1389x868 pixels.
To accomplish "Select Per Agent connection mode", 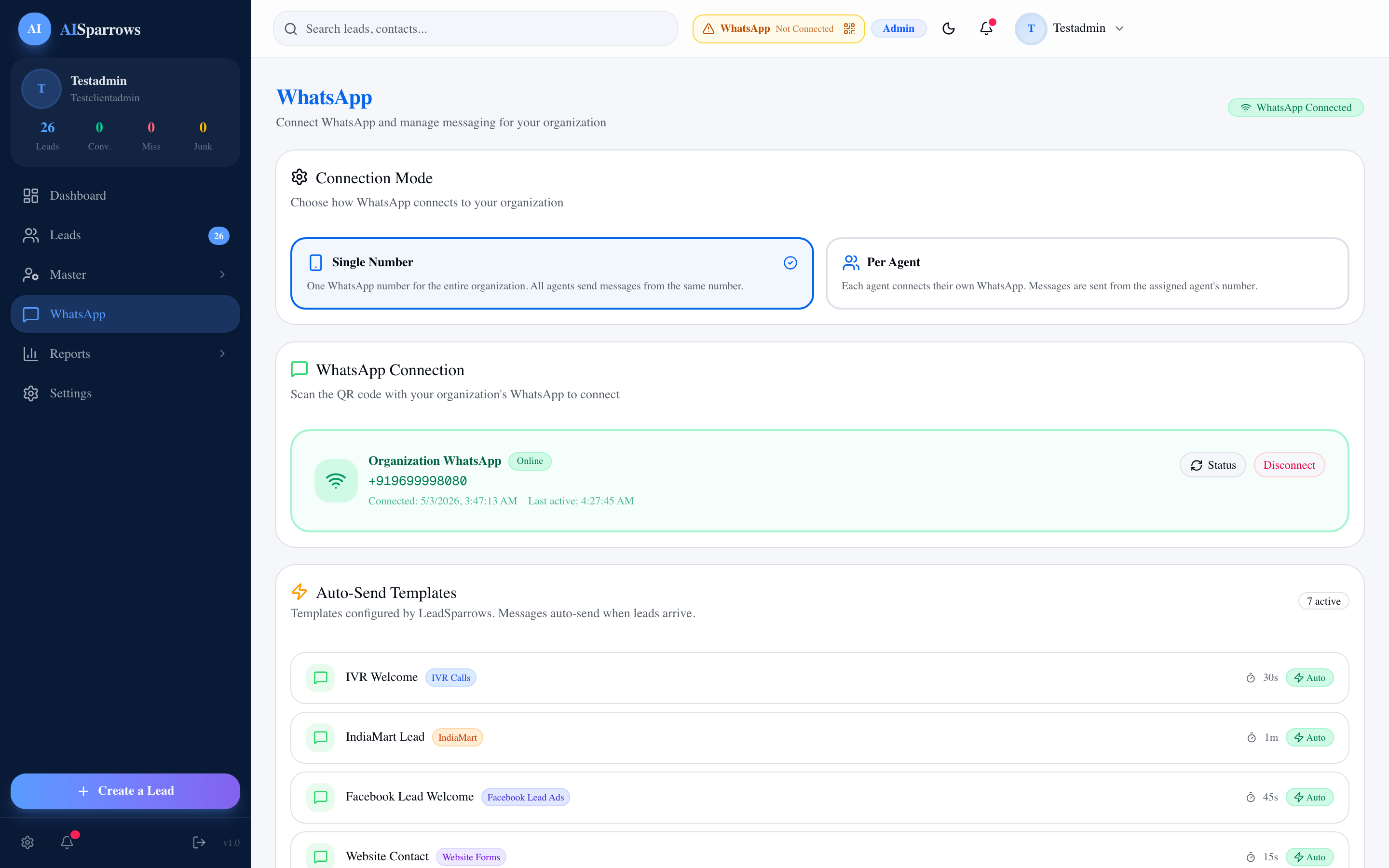I will pos(1087,273).
